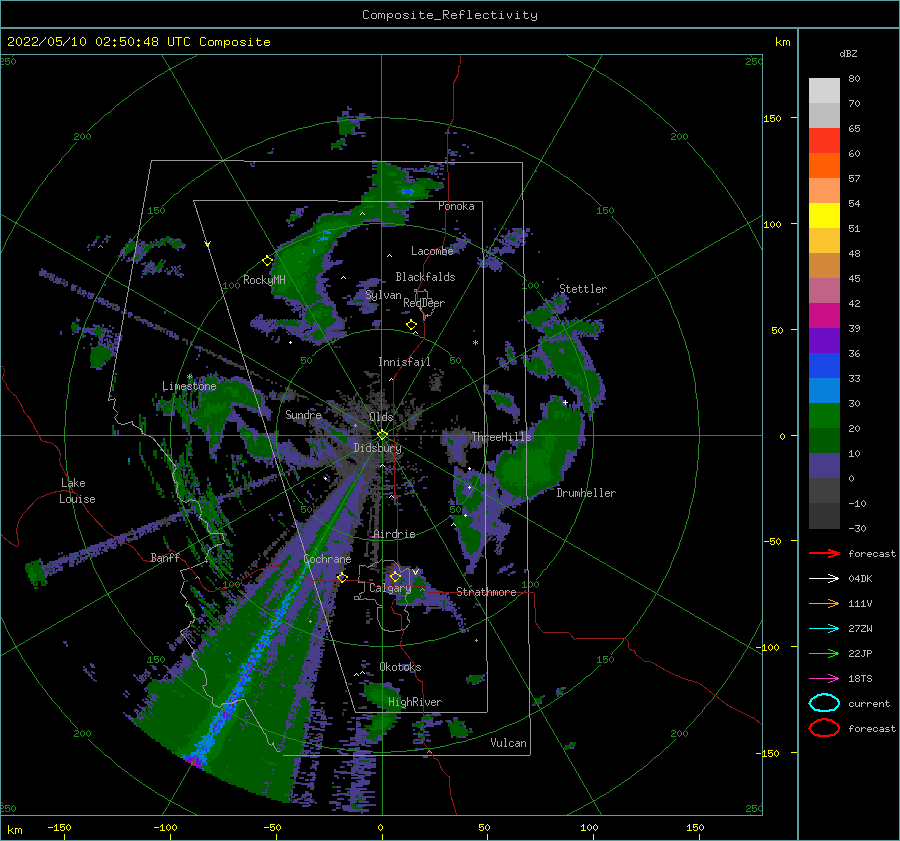Select the white 04DK arrow legend icon
The height and width of the screenshot is (841, 900).
pyautogui.click(x=824, y=578)
